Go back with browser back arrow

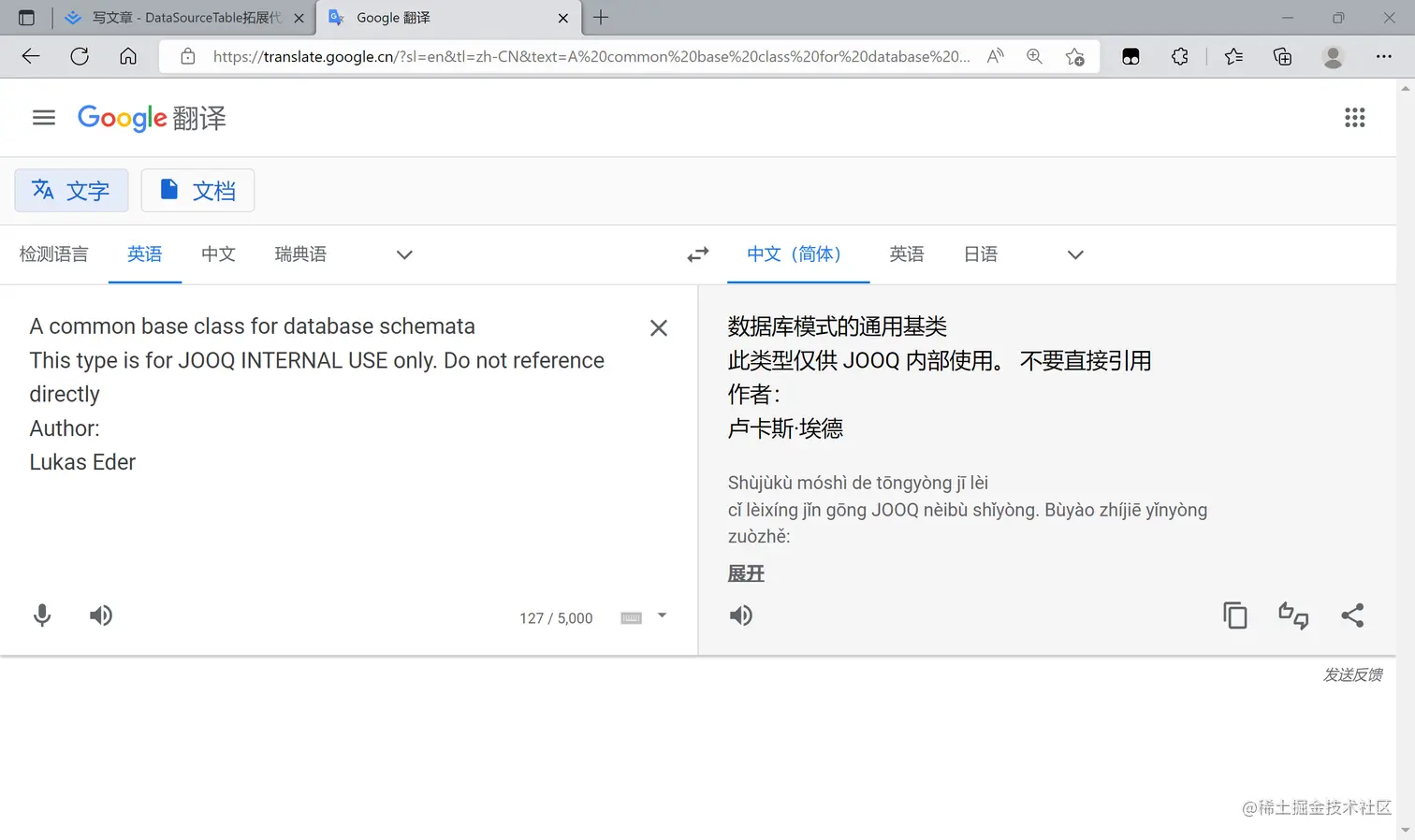[x=31, y=56]
